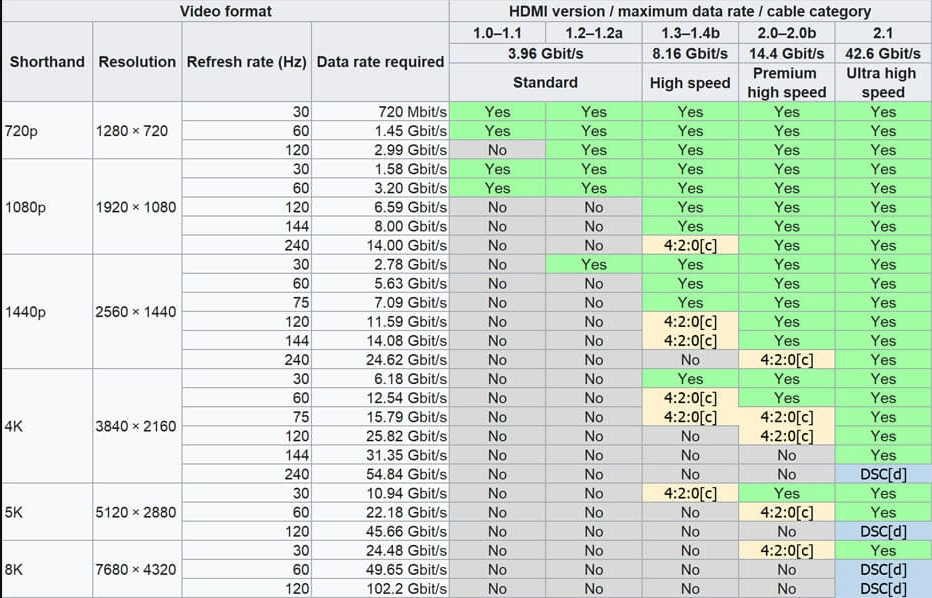Click the 2560 × 1440 resolution cell
Screen dimensions: 932x598
click(137, 312)
